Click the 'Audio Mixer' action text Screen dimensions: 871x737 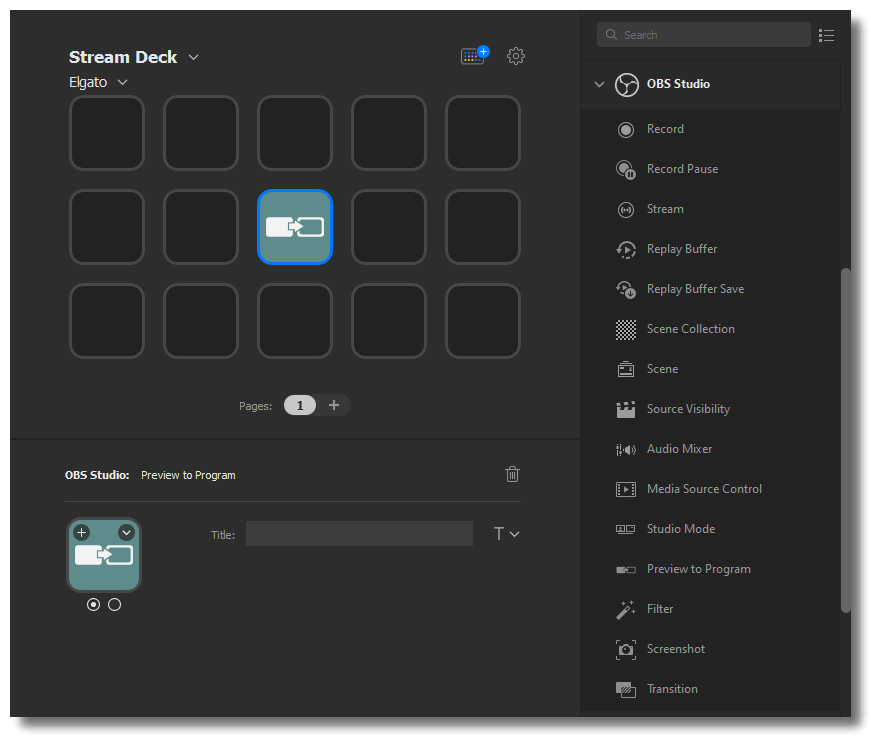679,449
